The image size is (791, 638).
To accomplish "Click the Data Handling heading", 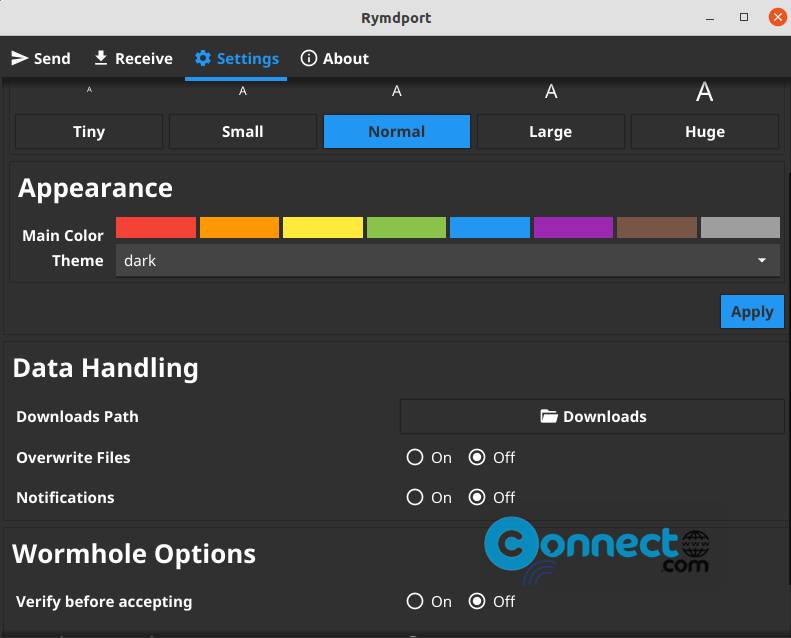I will (105, 368).
